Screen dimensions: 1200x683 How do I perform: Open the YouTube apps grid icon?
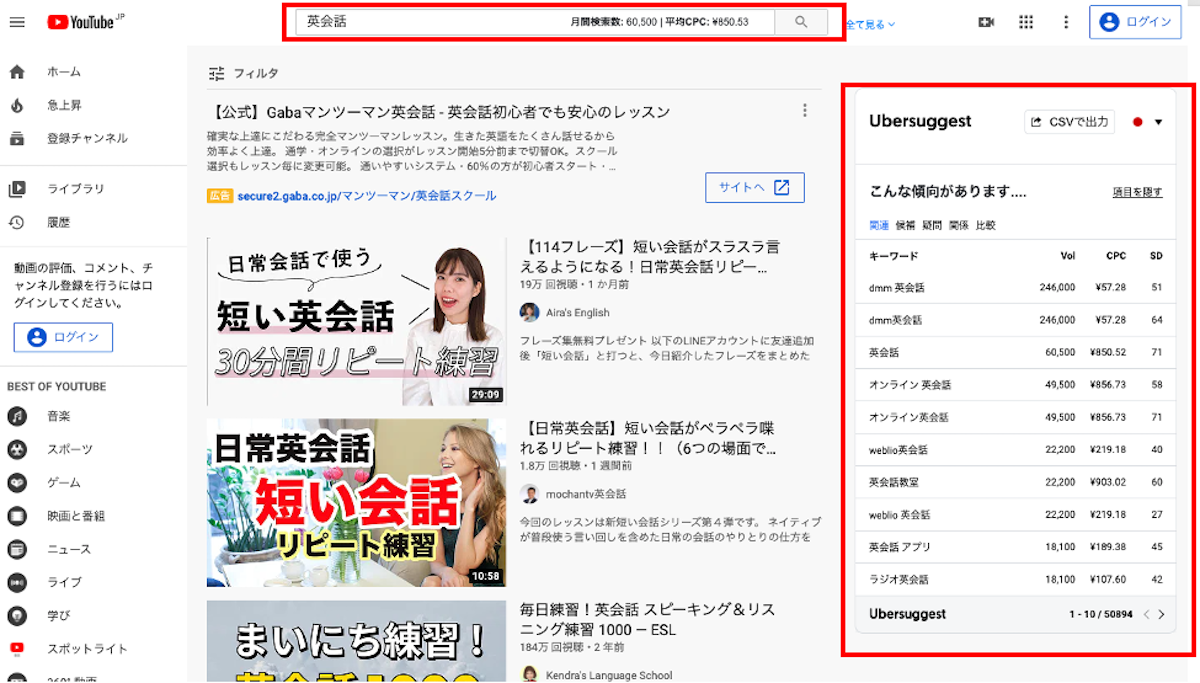click(1026, 21)
